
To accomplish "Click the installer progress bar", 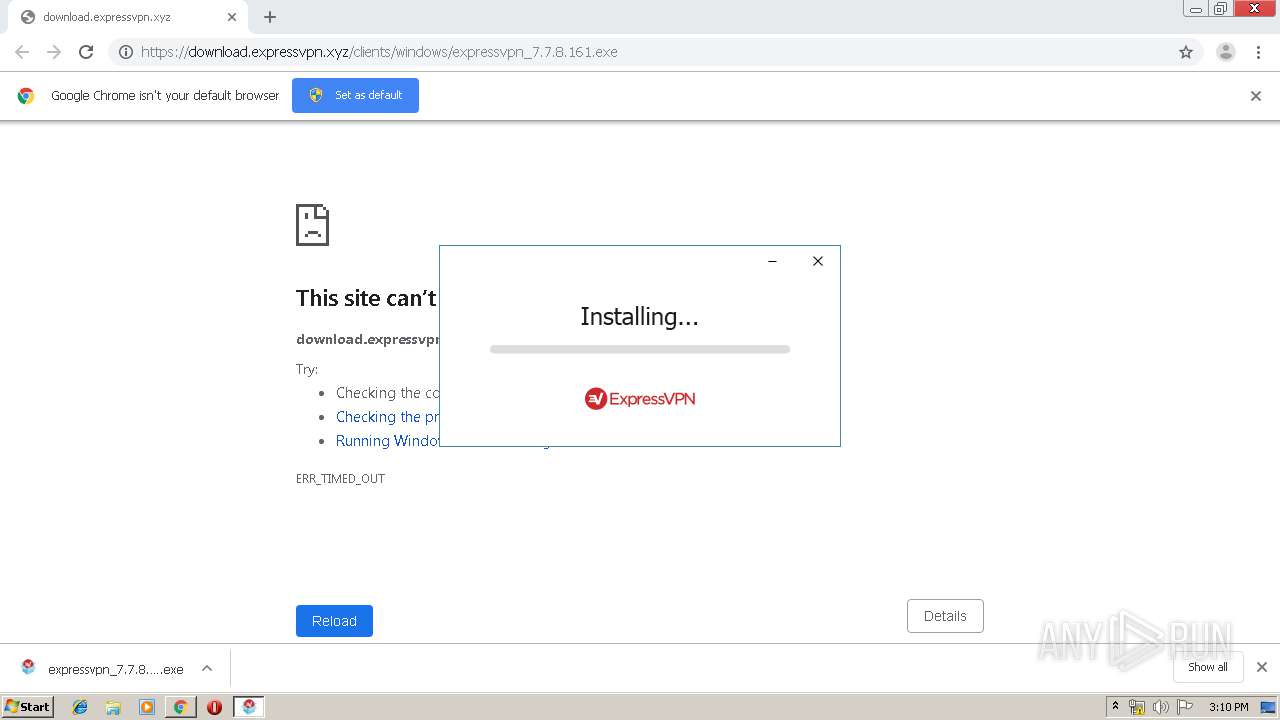I will (640, 349).
